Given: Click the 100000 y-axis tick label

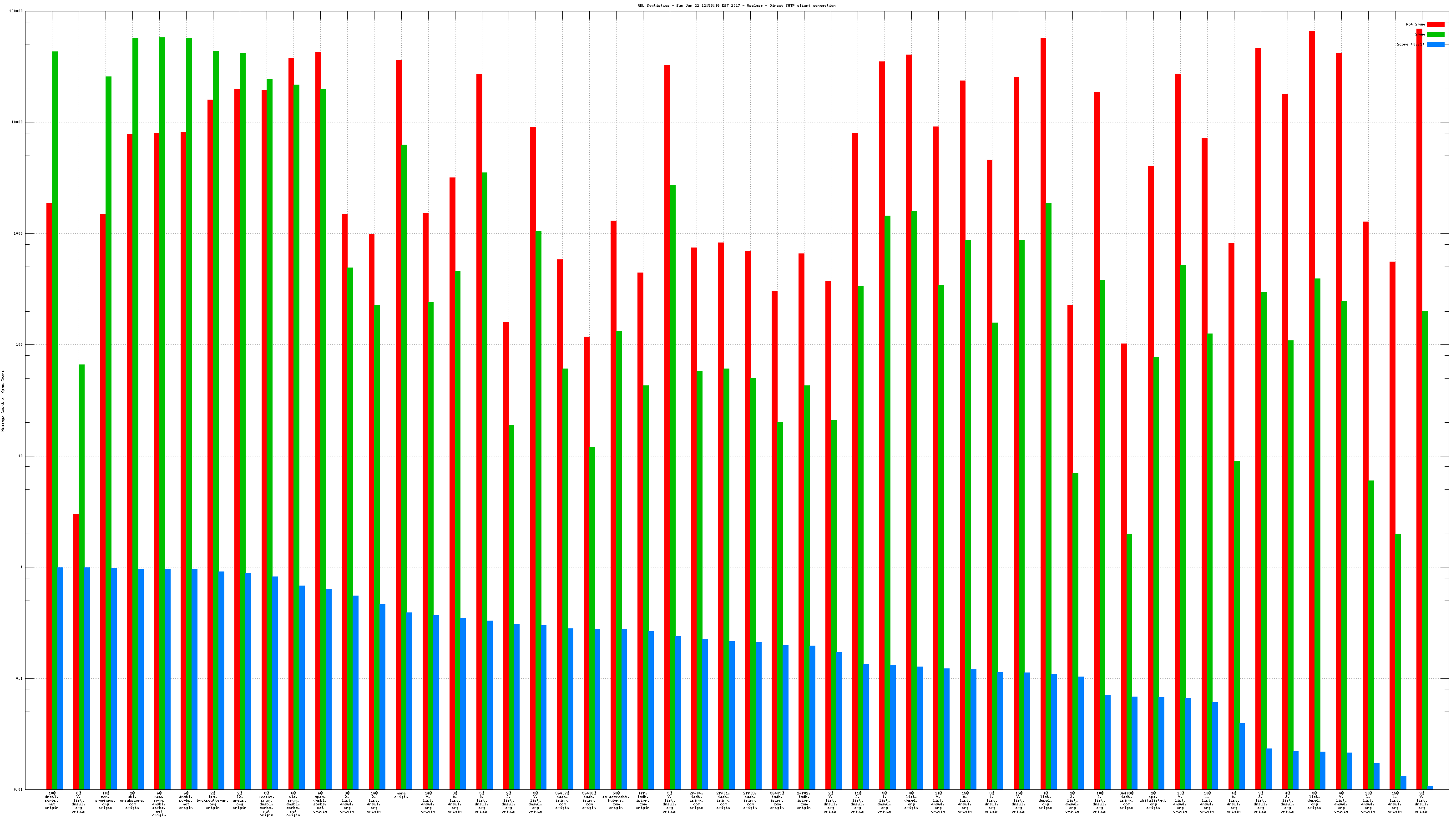Looking at the screenshot, I should [16, 11].
